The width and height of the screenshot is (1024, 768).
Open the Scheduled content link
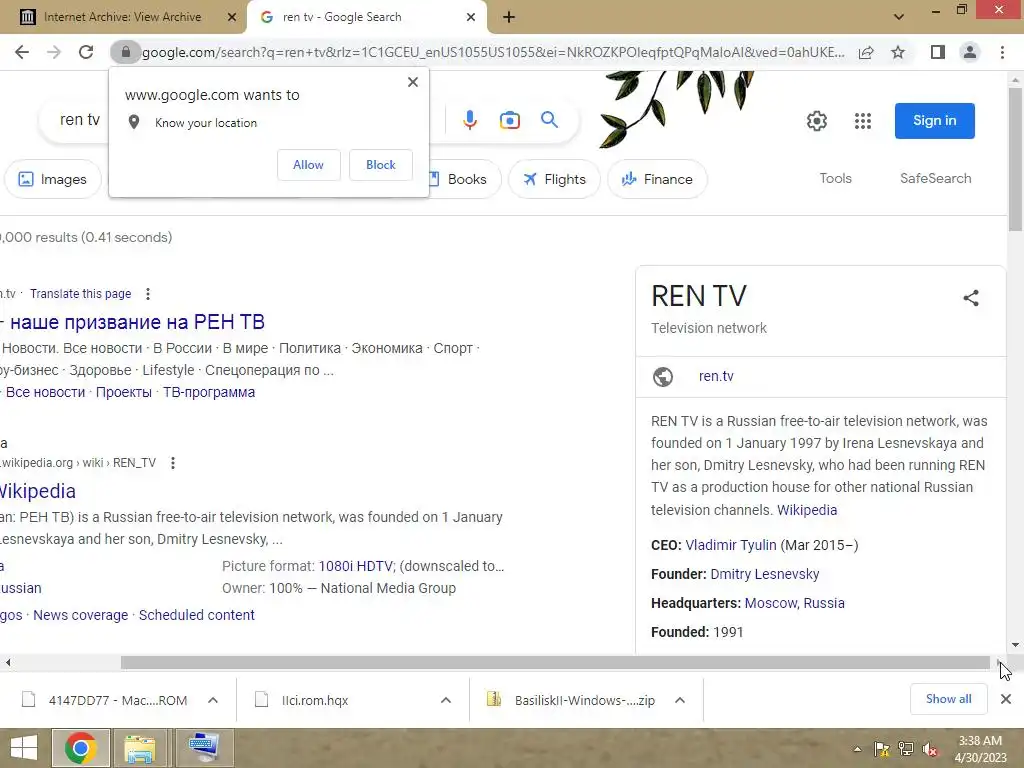point(197,615)
